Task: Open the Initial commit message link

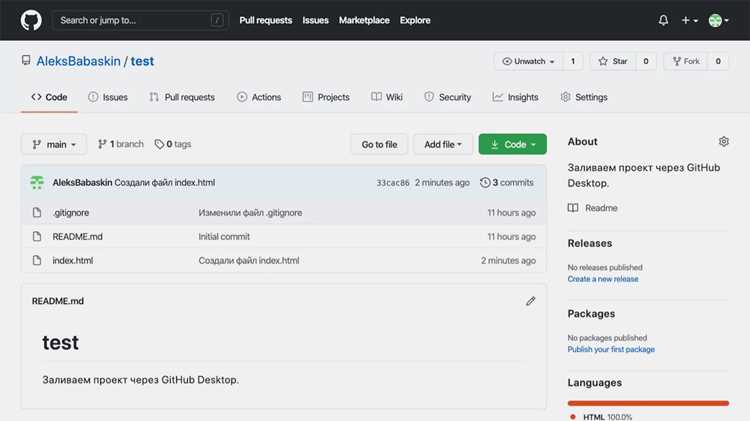Action: click(x=224, y=236)
